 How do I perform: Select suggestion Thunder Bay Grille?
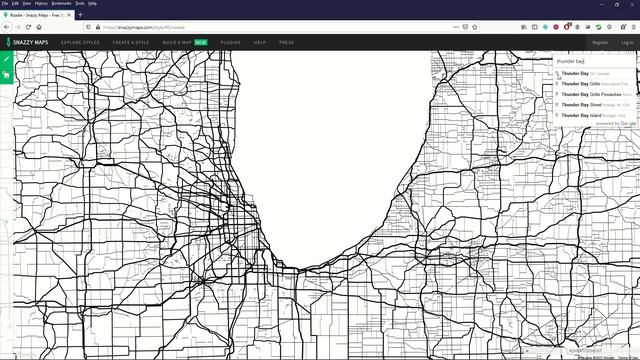click(x=594, y=84)
